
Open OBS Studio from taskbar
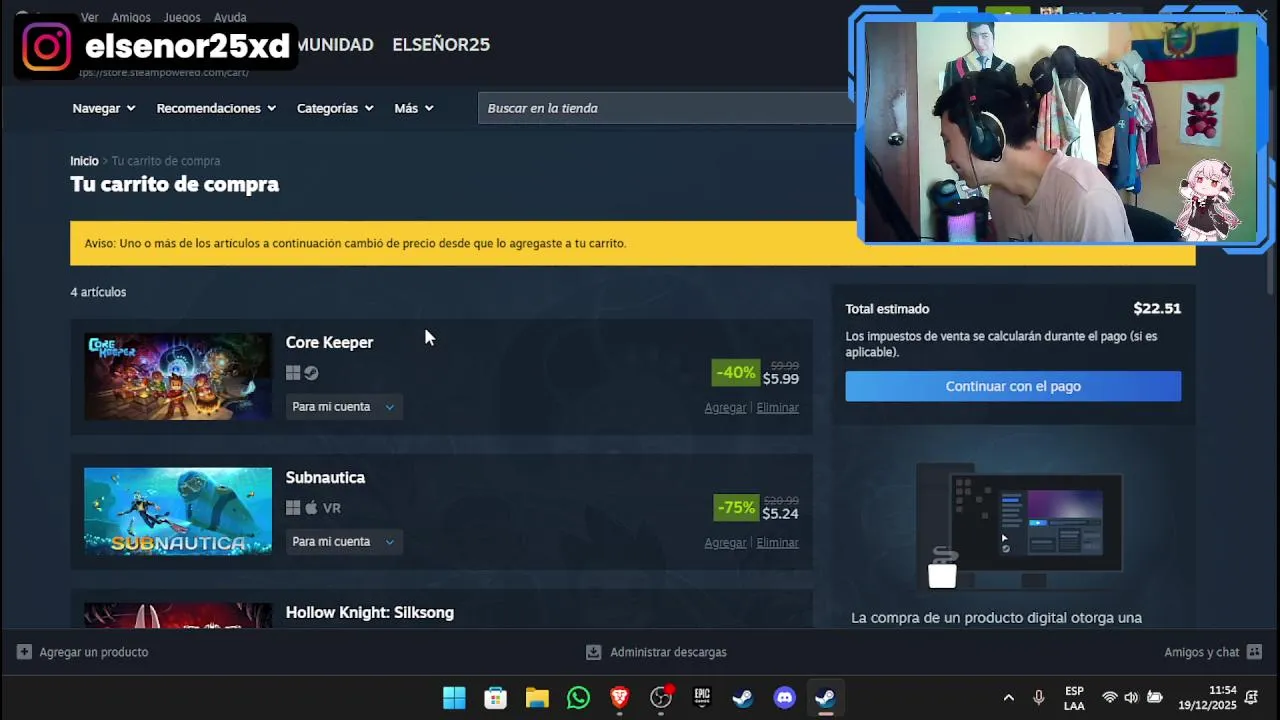[x=661, y=698]
